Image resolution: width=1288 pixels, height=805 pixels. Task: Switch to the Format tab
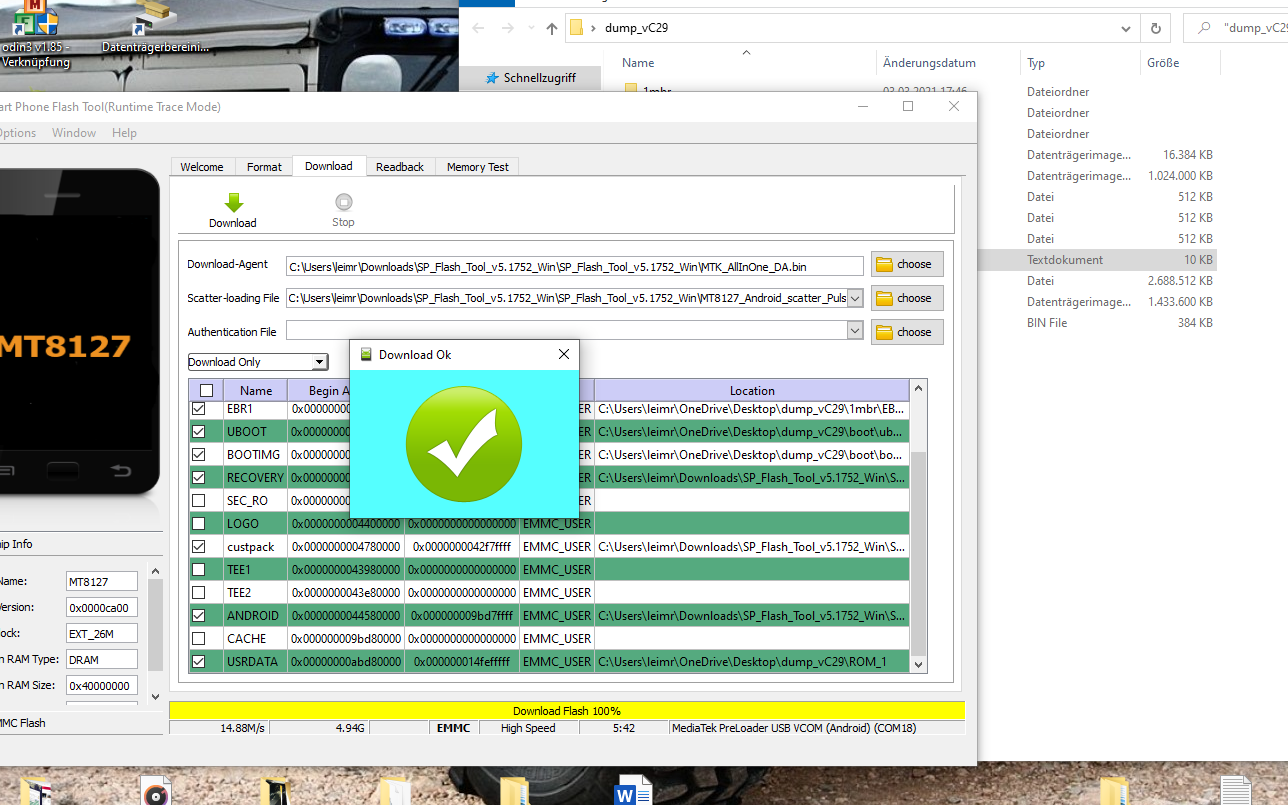264,167
